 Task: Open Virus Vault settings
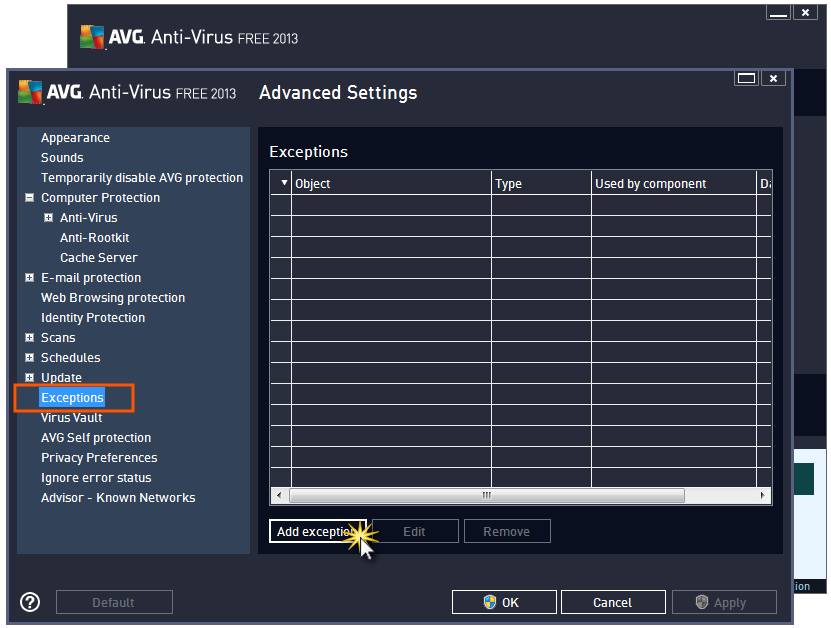(72, 418)
